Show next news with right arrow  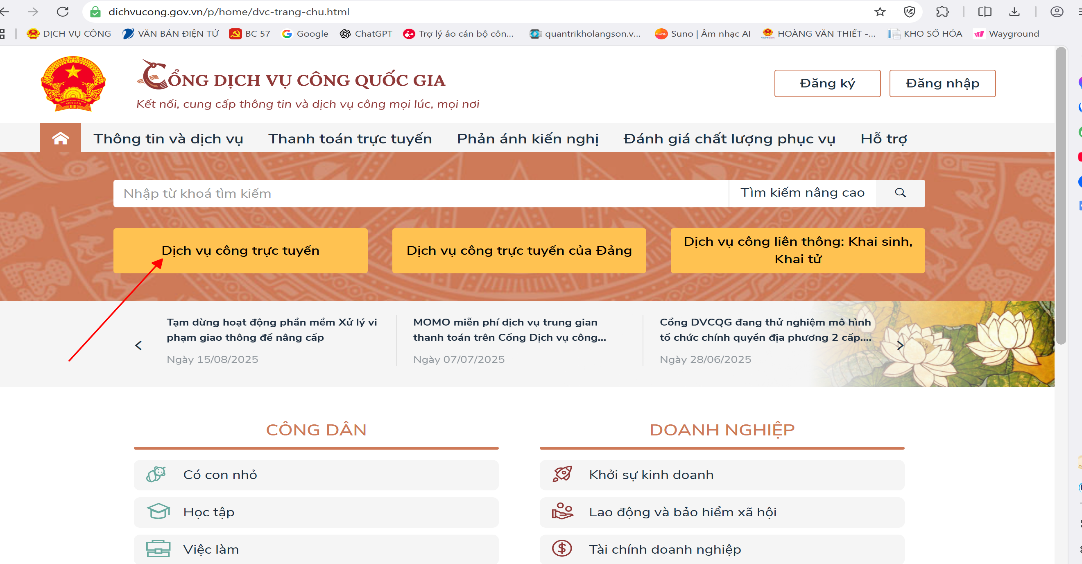(x=900, y=345)
